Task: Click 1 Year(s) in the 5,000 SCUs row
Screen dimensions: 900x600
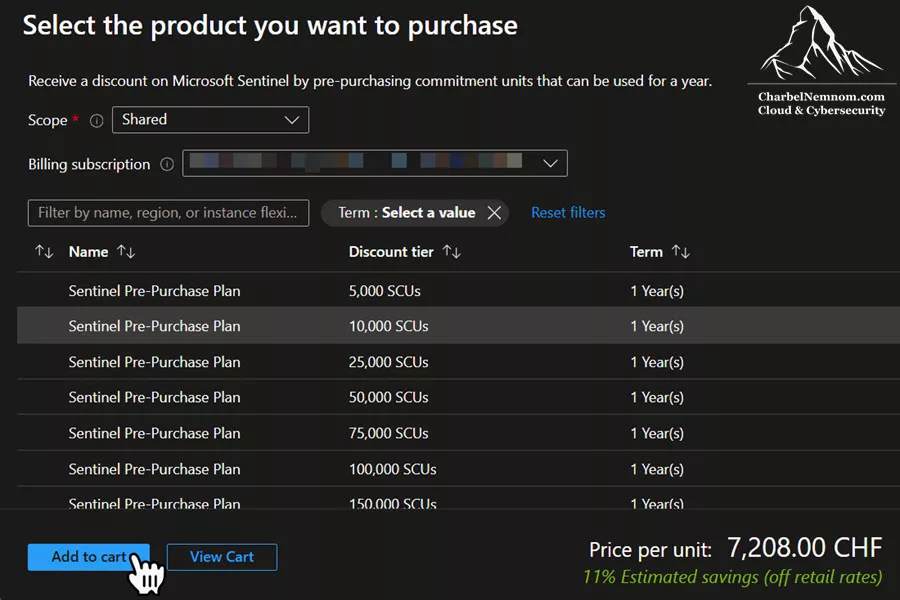Action: coord(657,291)
